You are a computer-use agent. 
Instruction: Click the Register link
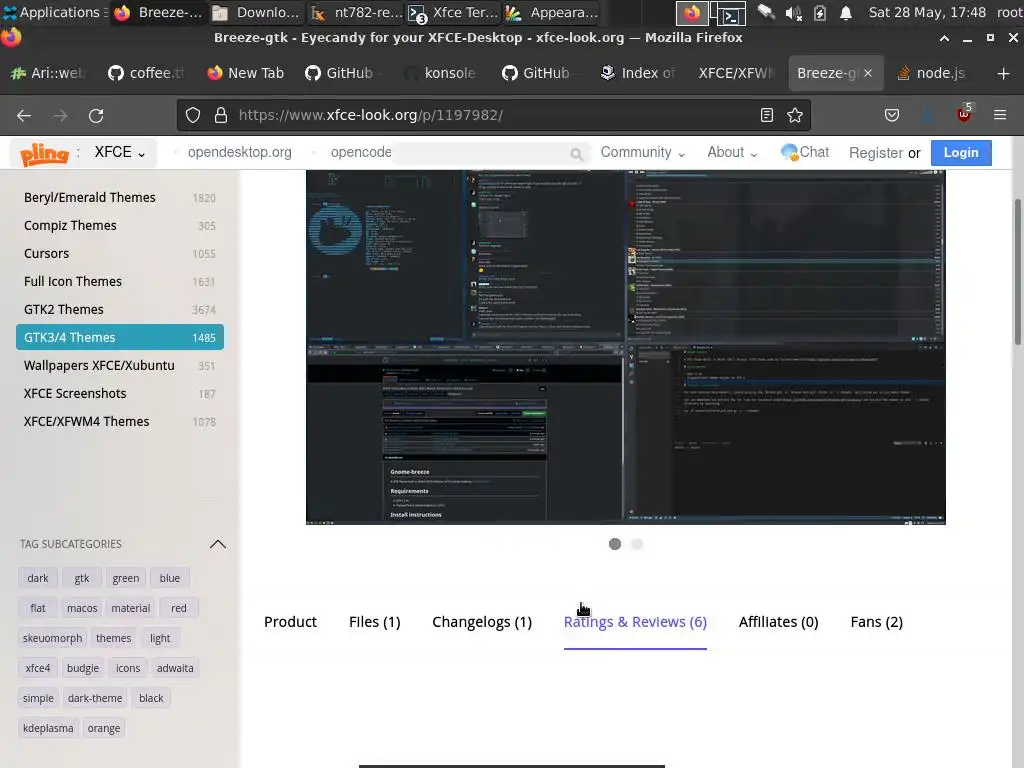click(876, 153)
